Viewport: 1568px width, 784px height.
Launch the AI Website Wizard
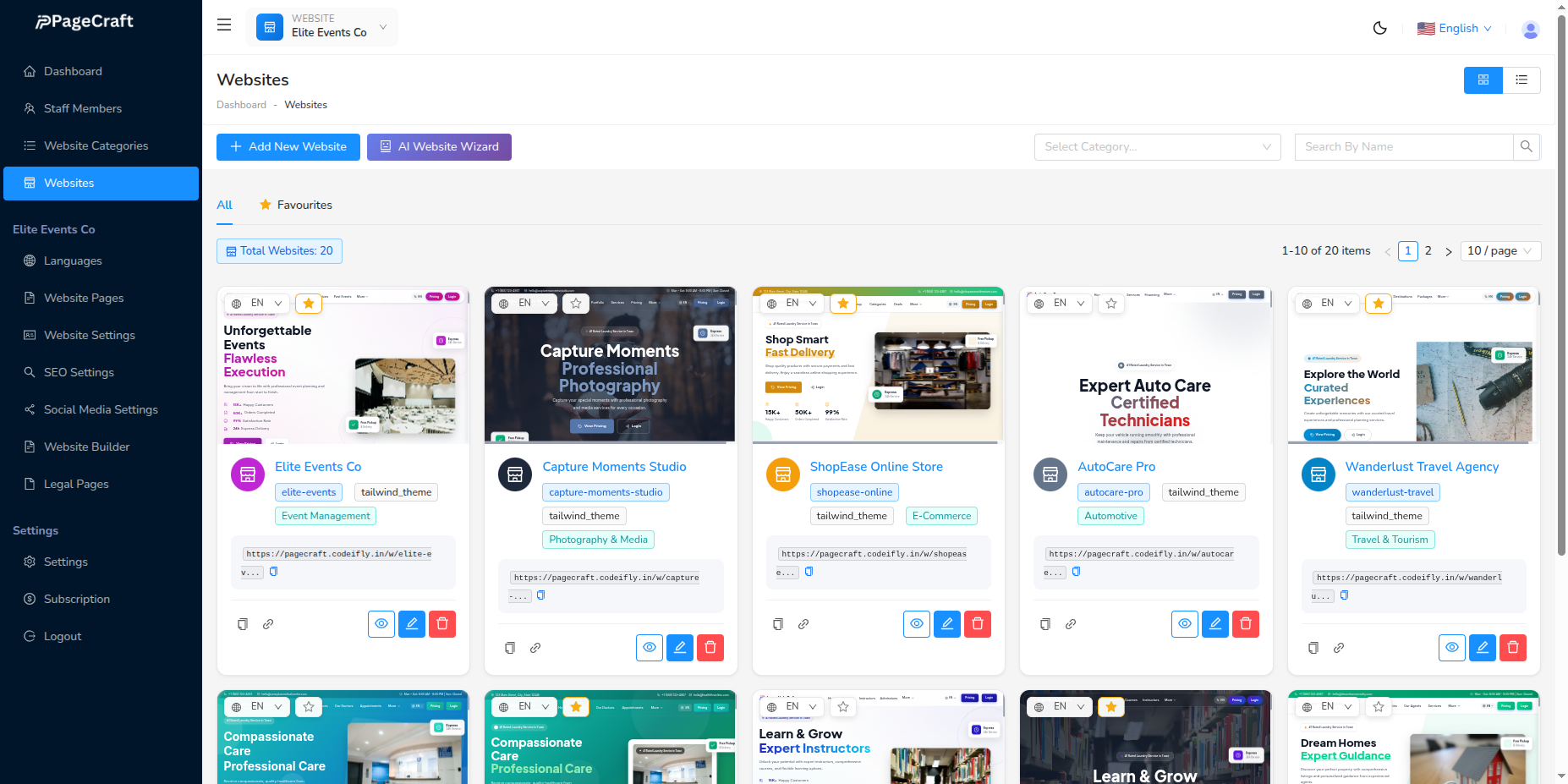point(439,146)
